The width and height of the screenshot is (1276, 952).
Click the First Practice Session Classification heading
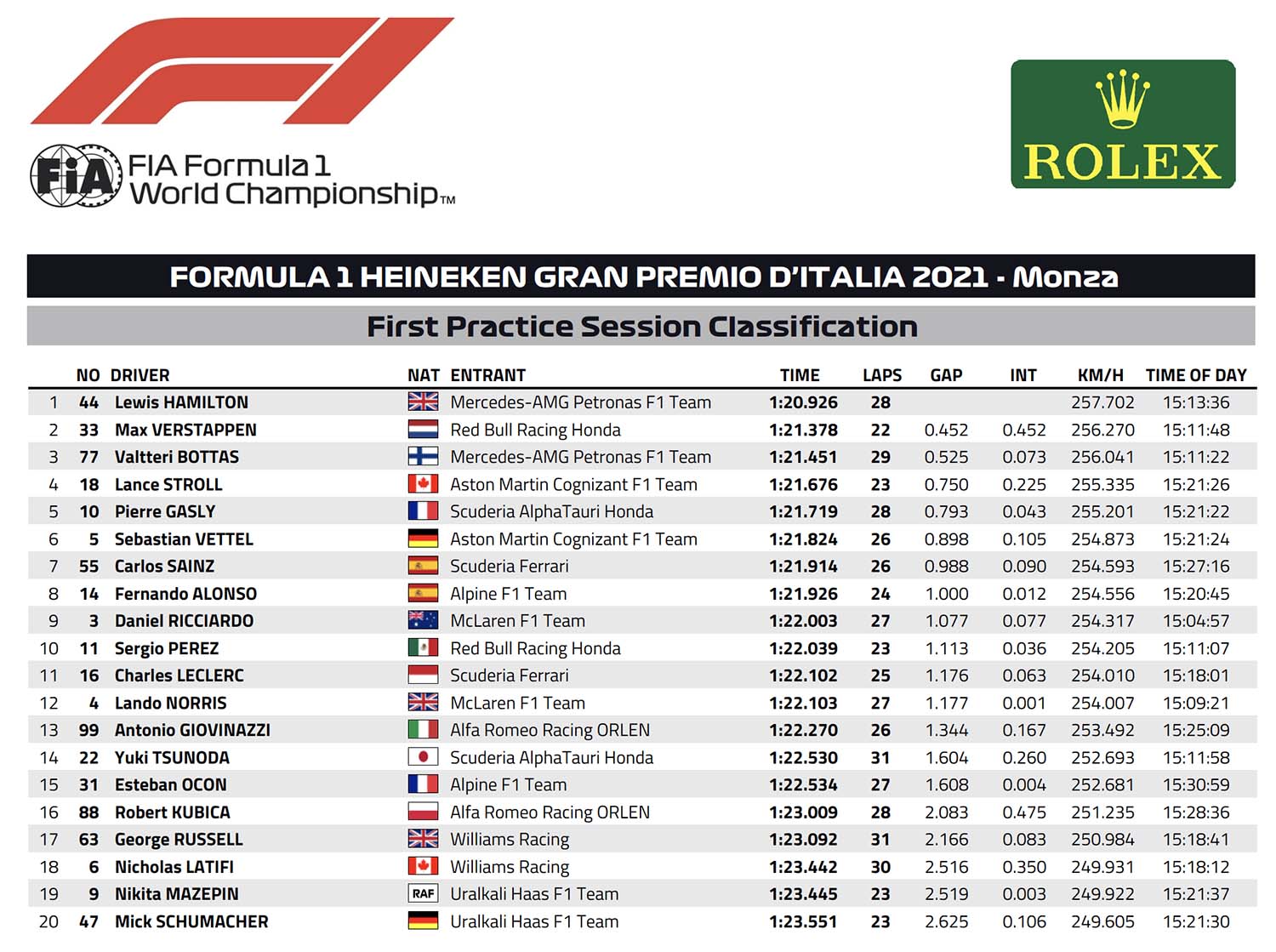[x=641, y=327]
